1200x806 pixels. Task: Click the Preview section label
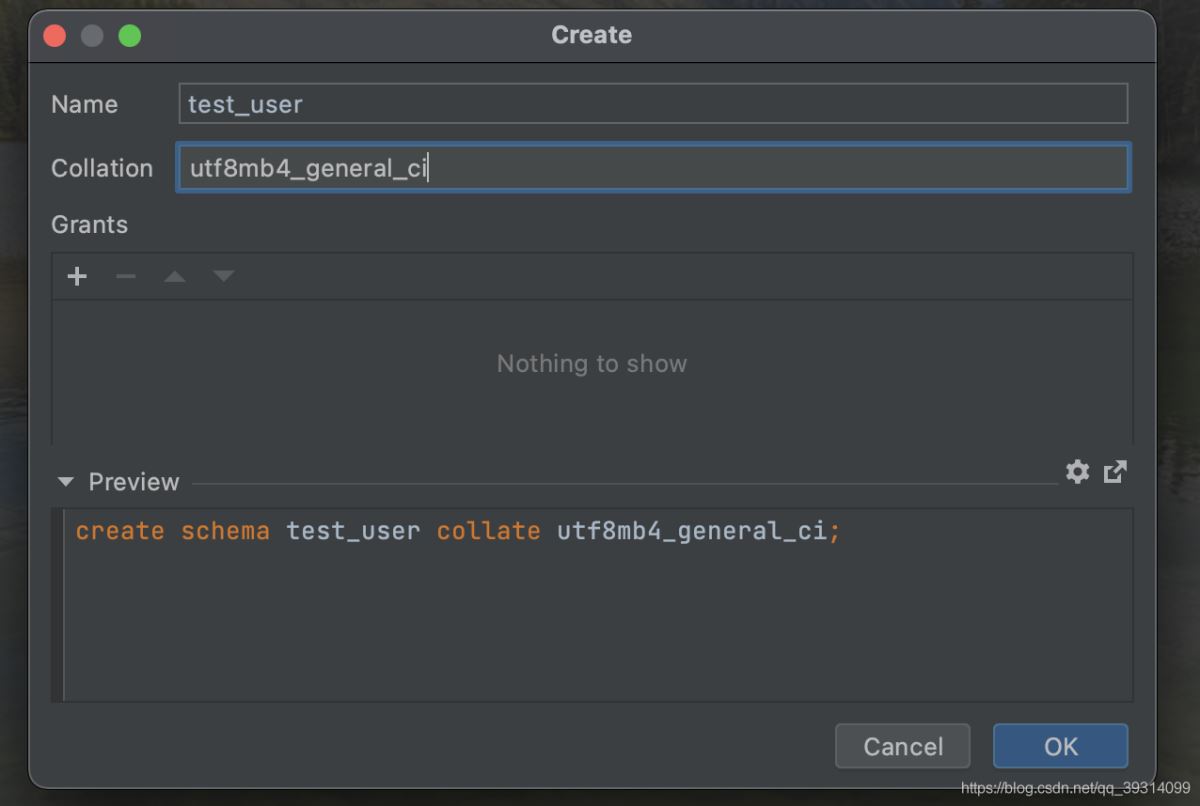(134, 482)
